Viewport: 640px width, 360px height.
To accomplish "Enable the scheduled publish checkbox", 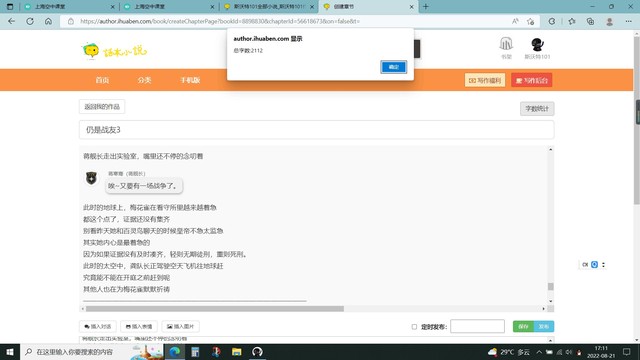I will [x=414, y=327].
